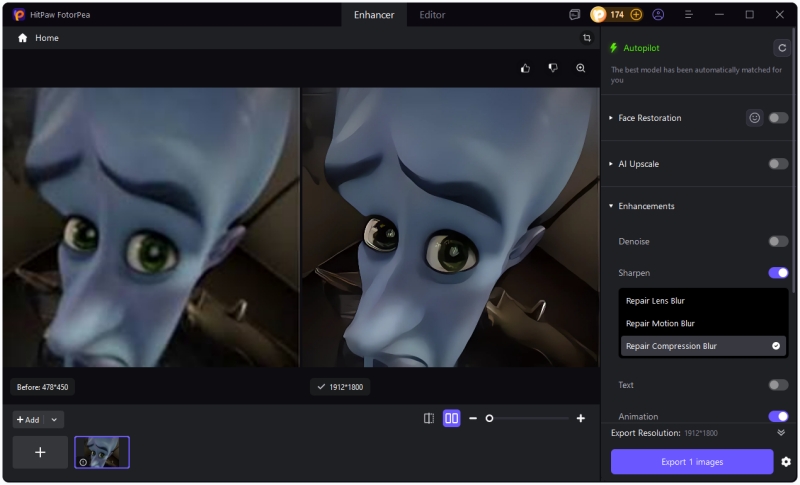This screenshot has width=800, height=485.
Task: Click the magnifier zoom icon above preview
Action: pyautogui.click(x=581, y=68)
